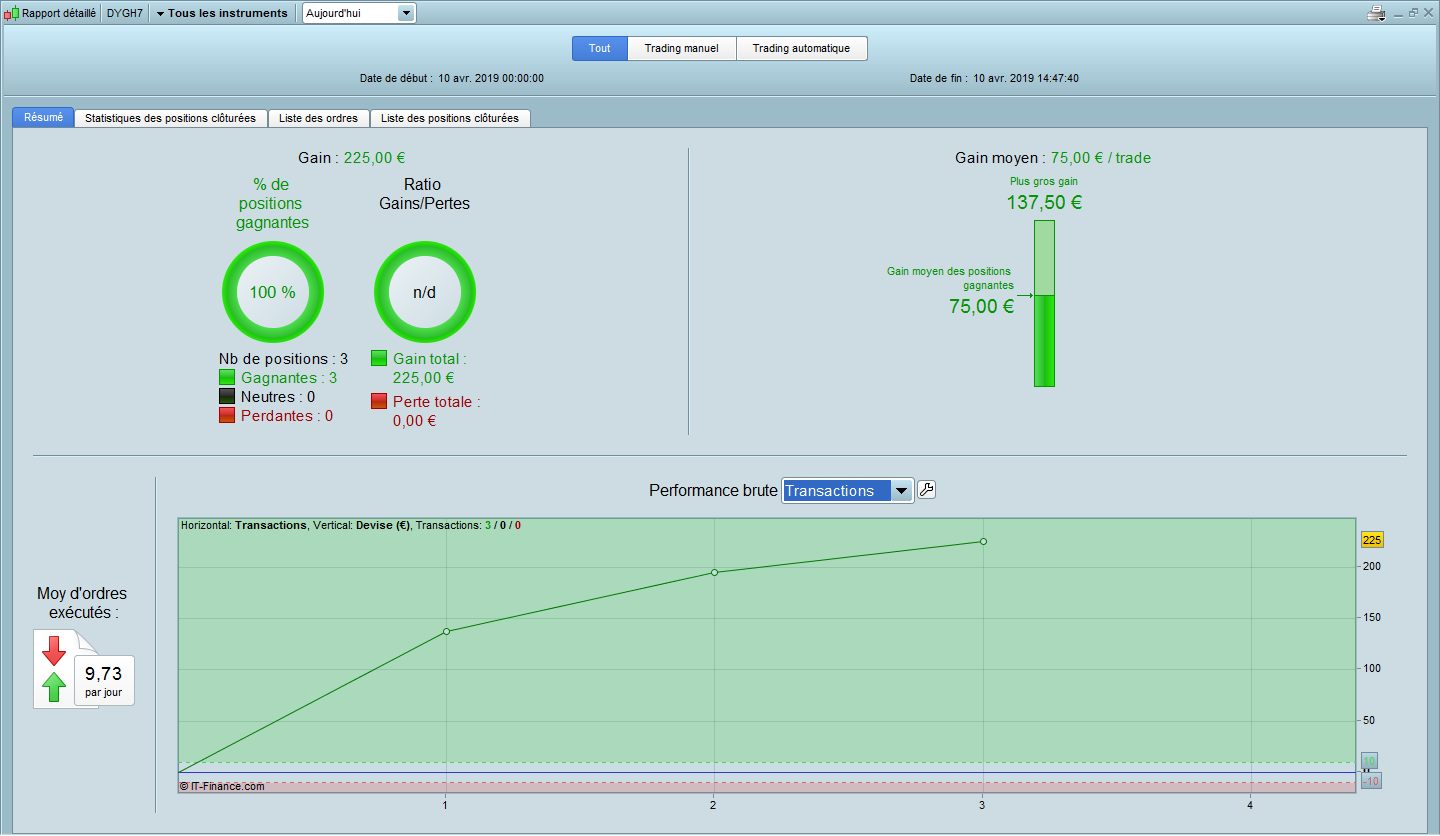Viewport: 1440px width, 836px height.
Task: Open the printer icon menu
Action: pyautogui.click(x=1377, y=13)
